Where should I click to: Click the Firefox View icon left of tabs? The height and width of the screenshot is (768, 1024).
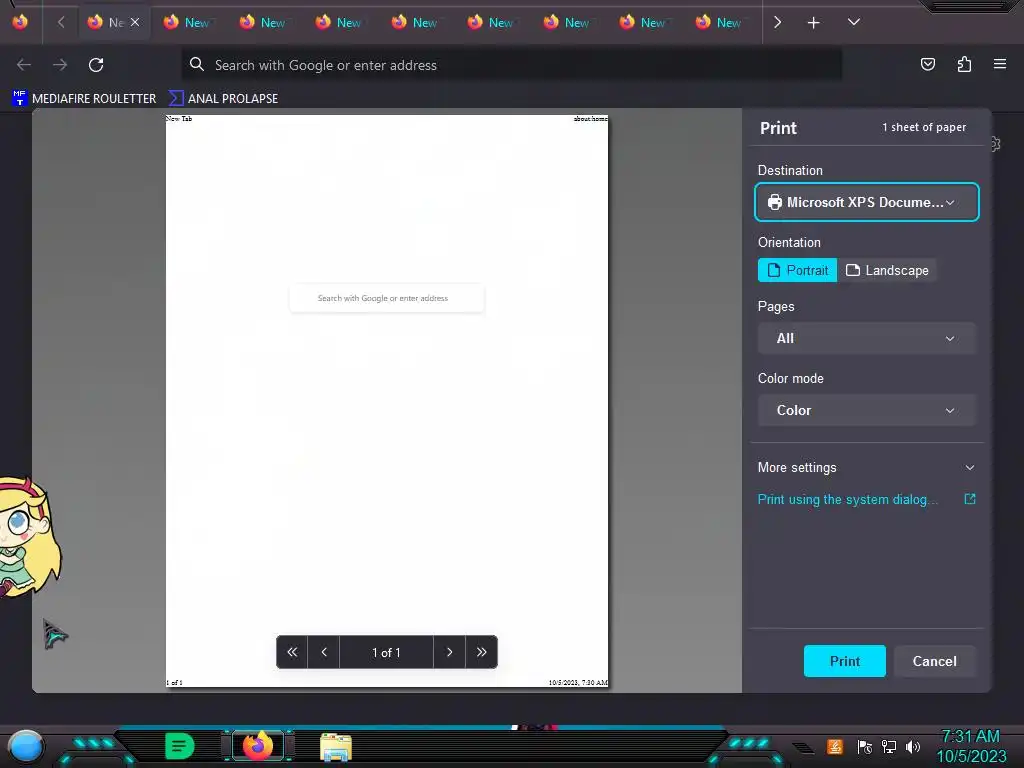tap(20, 22)
